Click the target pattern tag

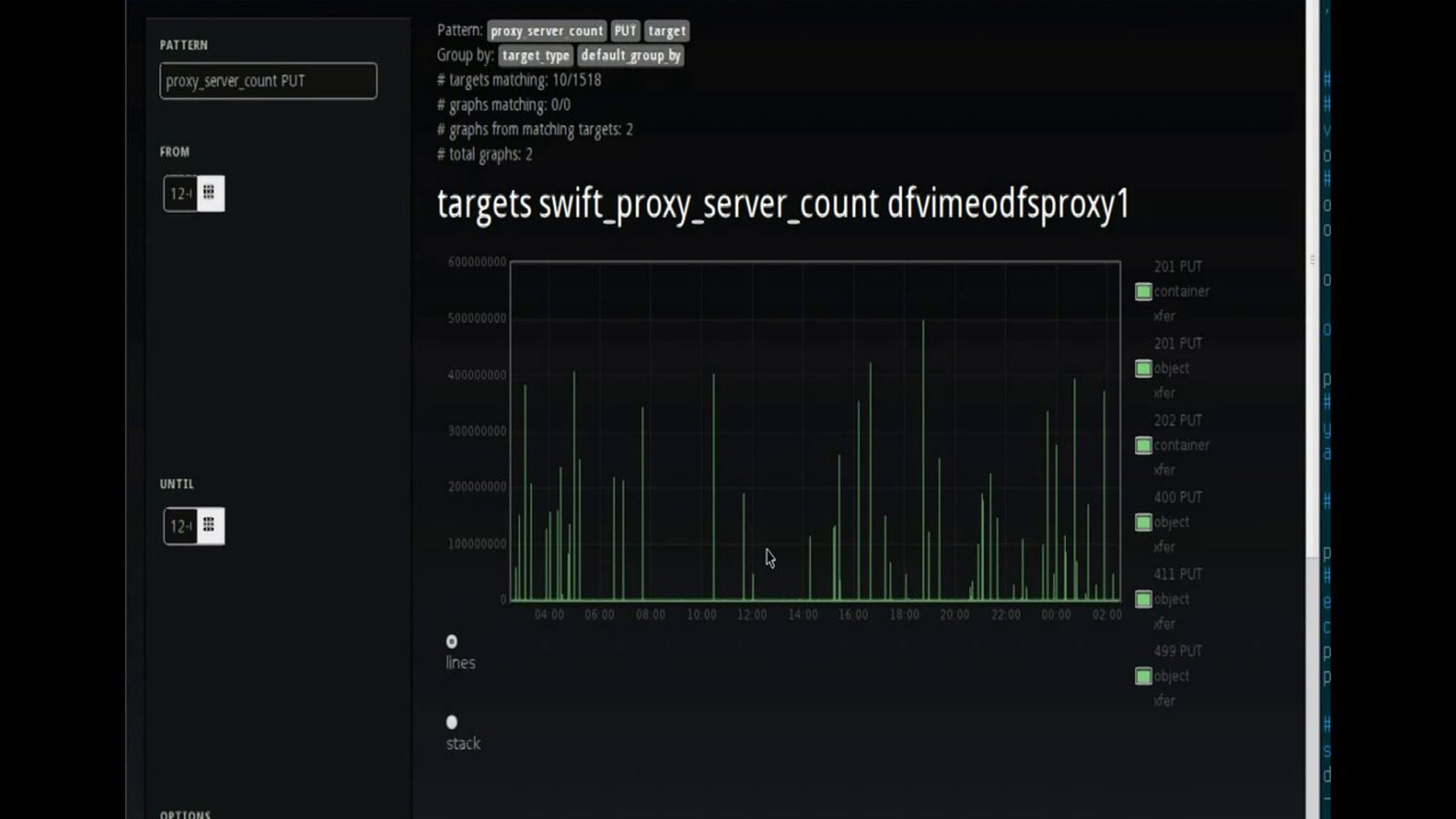(667, 31)
